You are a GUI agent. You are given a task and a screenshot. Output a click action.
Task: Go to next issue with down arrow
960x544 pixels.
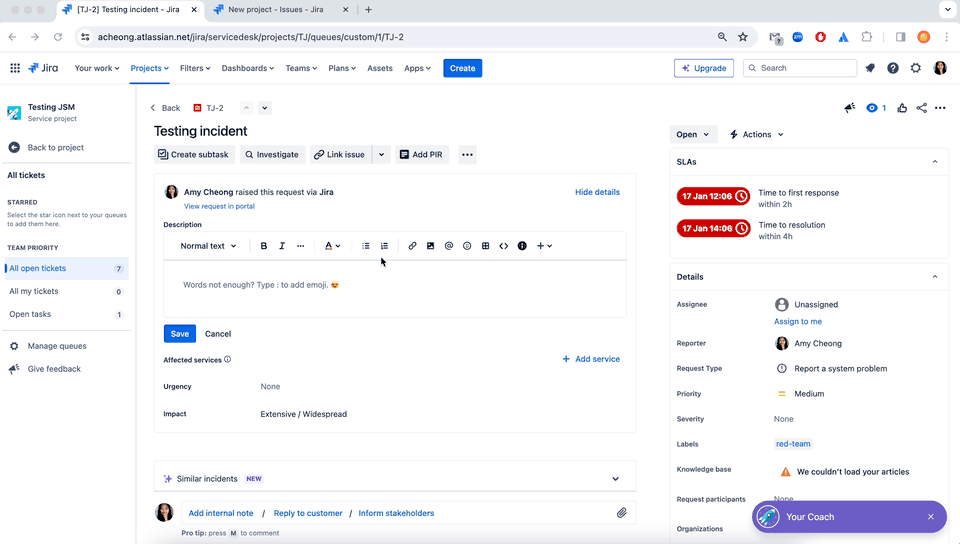coord(264,108)
